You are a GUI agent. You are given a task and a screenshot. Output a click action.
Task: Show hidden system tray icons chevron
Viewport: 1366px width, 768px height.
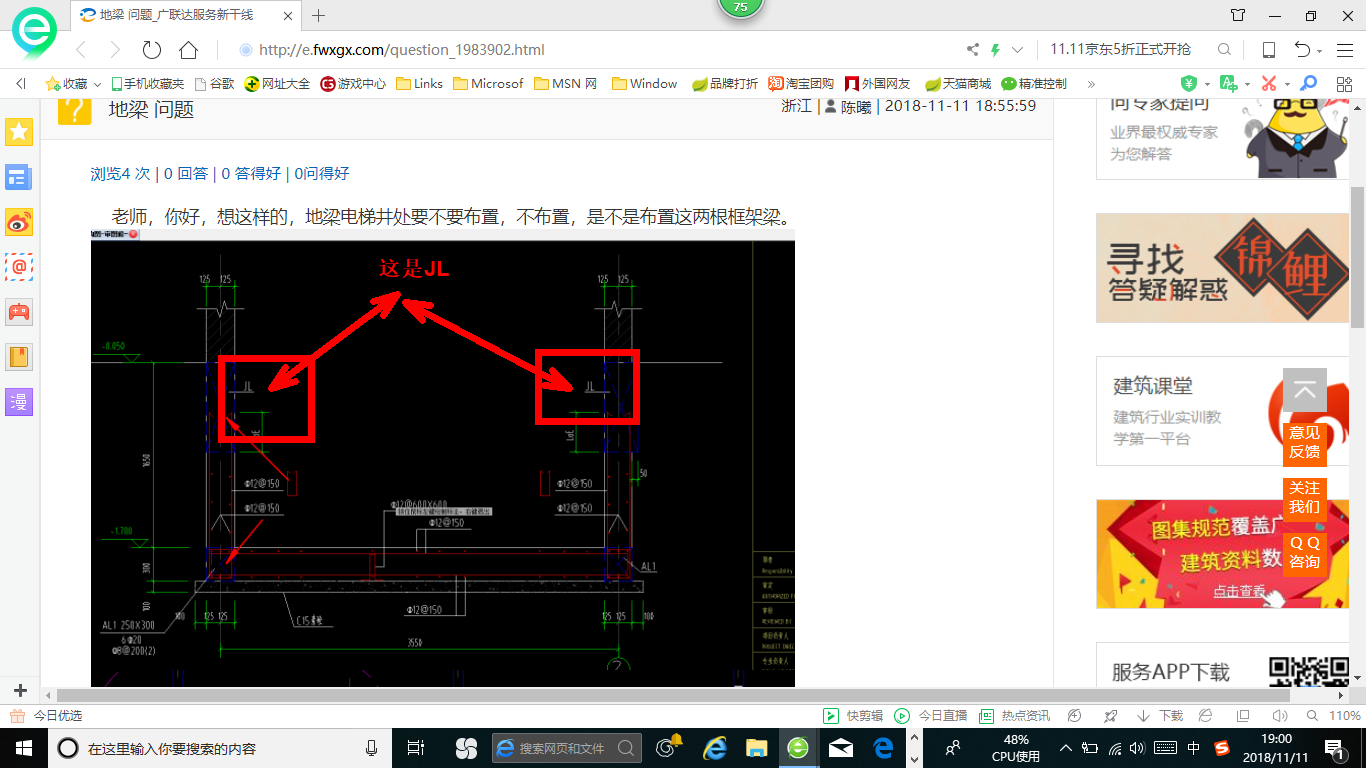1066,747
